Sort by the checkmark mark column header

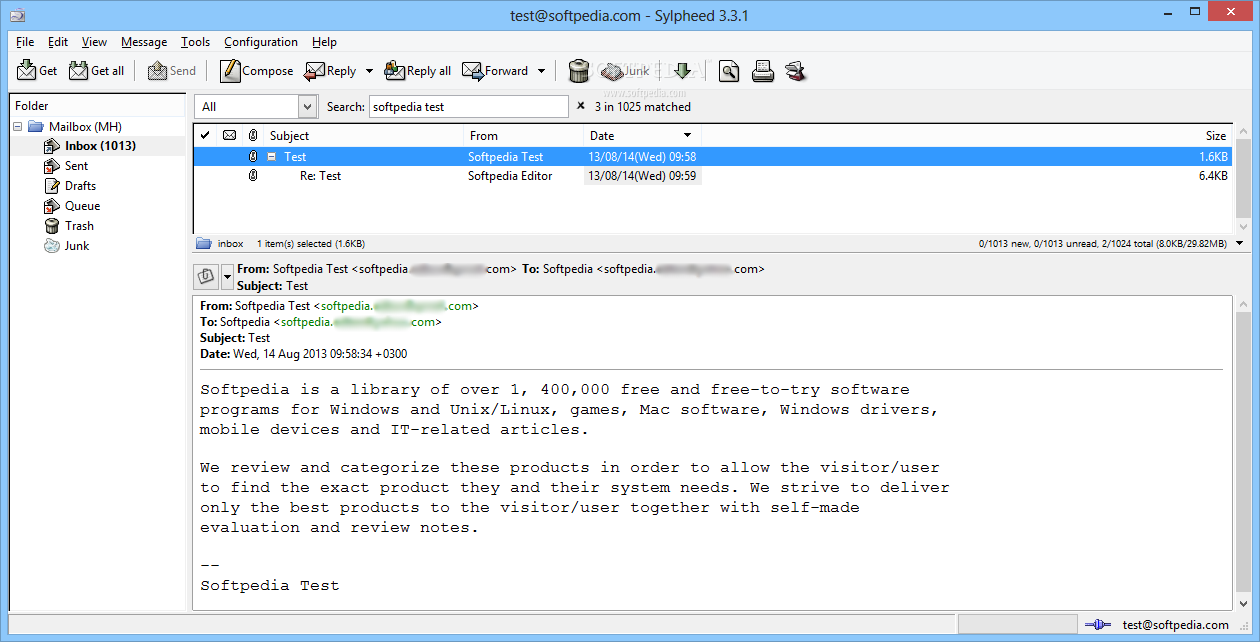pyautogui.click(x=205, y=135)
